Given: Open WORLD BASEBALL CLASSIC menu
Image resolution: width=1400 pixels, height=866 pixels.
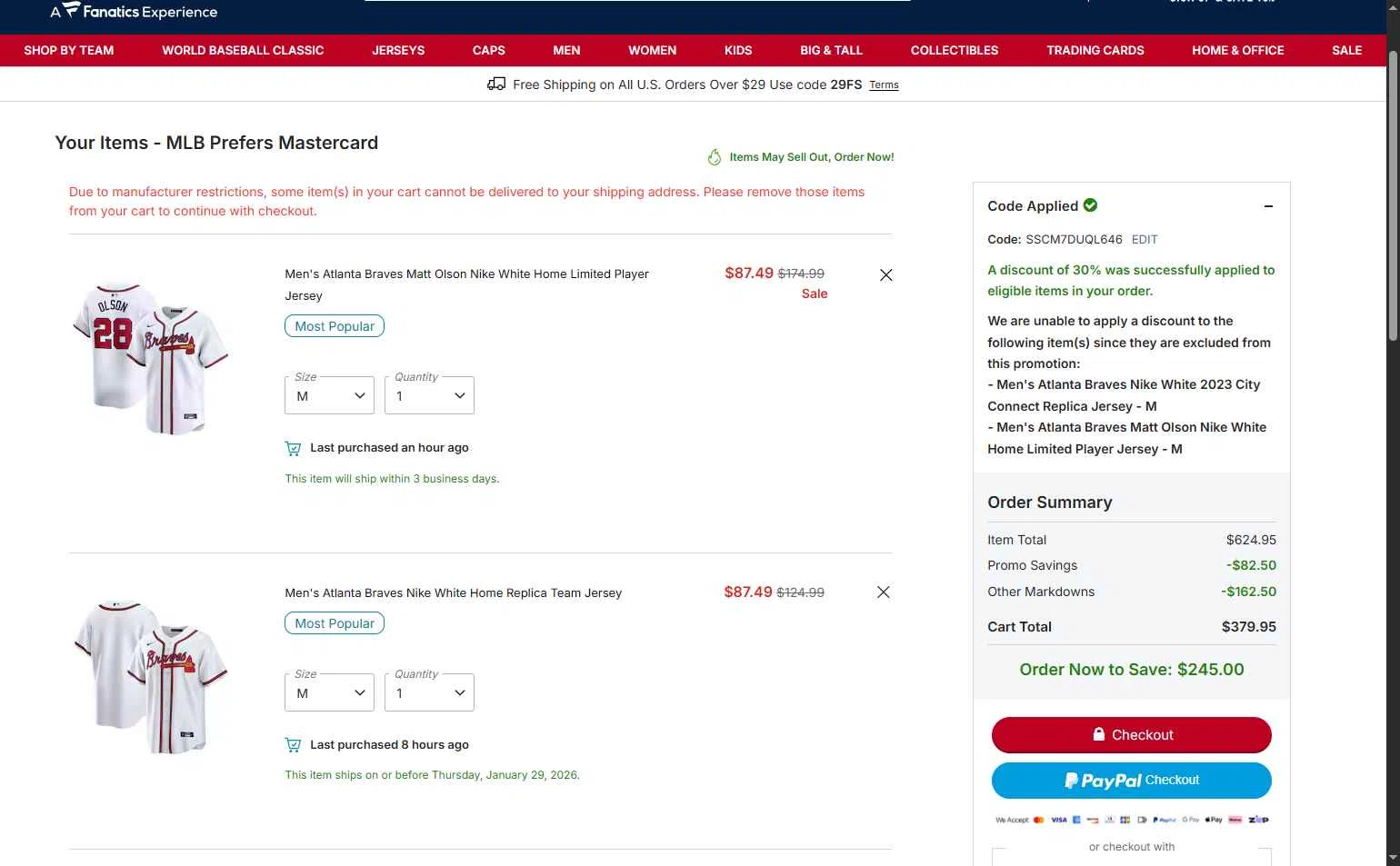Looking at the screenshot, I should tap(243, 50).
